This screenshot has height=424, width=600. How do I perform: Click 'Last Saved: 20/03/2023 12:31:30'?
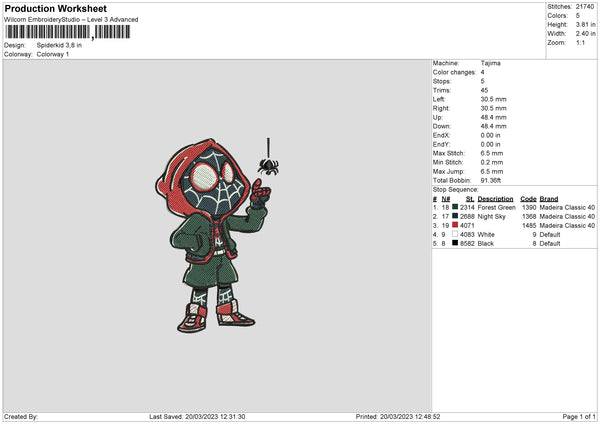pyautogui.click(x=197, y=417)
